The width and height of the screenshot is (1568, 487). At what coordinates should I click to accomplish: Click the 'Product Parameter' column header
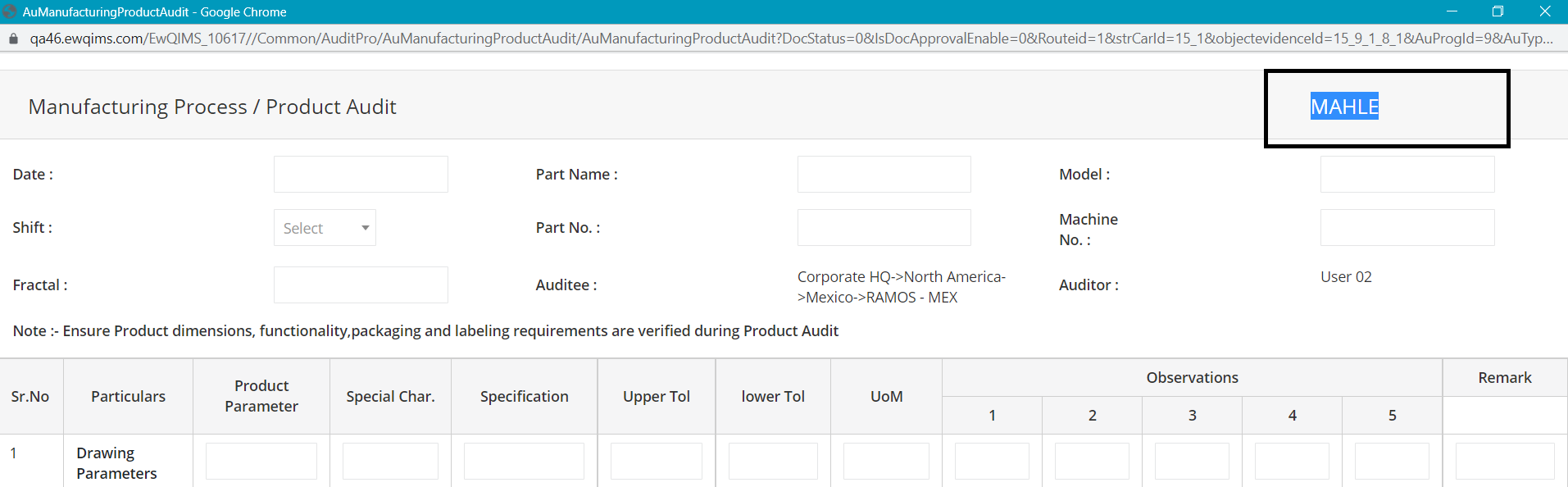261,396
